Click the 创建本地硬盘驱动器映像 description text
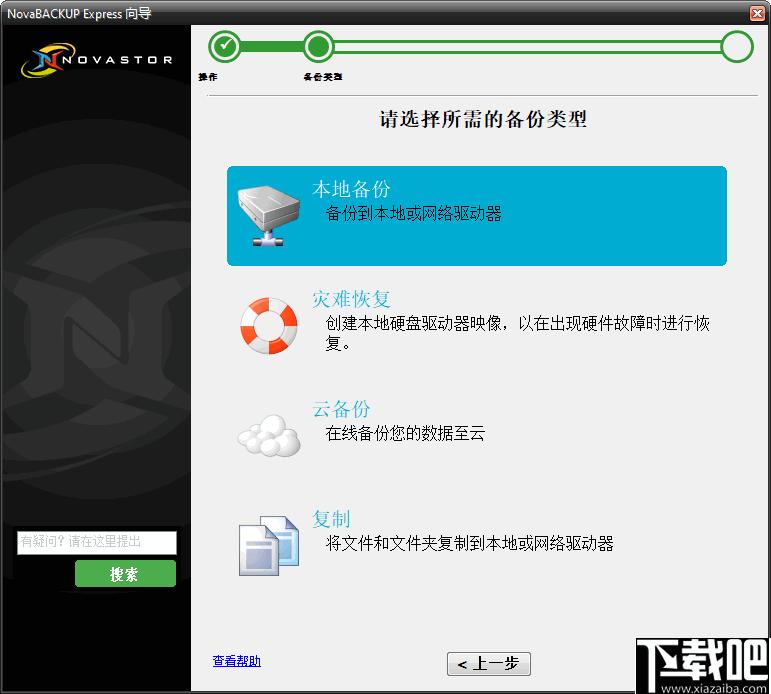Viewport: 771px width, 694px height. coord(517,333)
